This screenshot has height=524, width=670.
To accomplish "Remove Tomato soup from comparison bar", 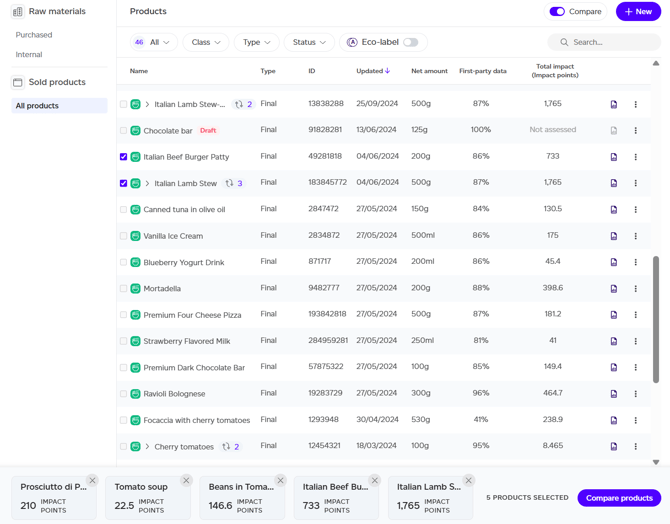I will coord(186,481).
